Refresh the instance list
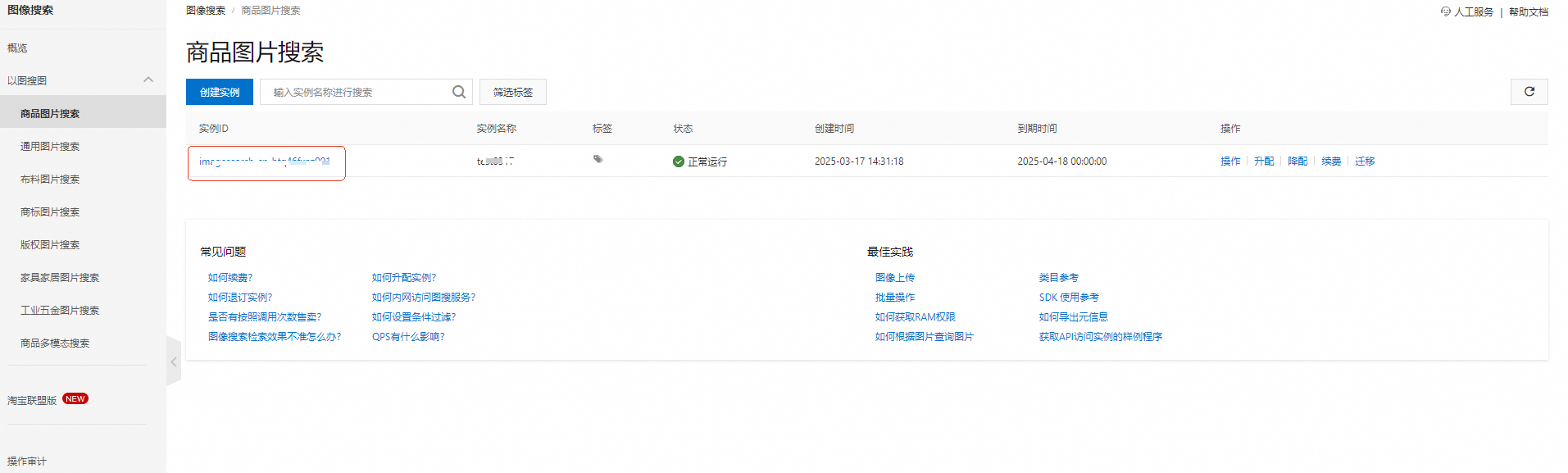 point(1529,92)
